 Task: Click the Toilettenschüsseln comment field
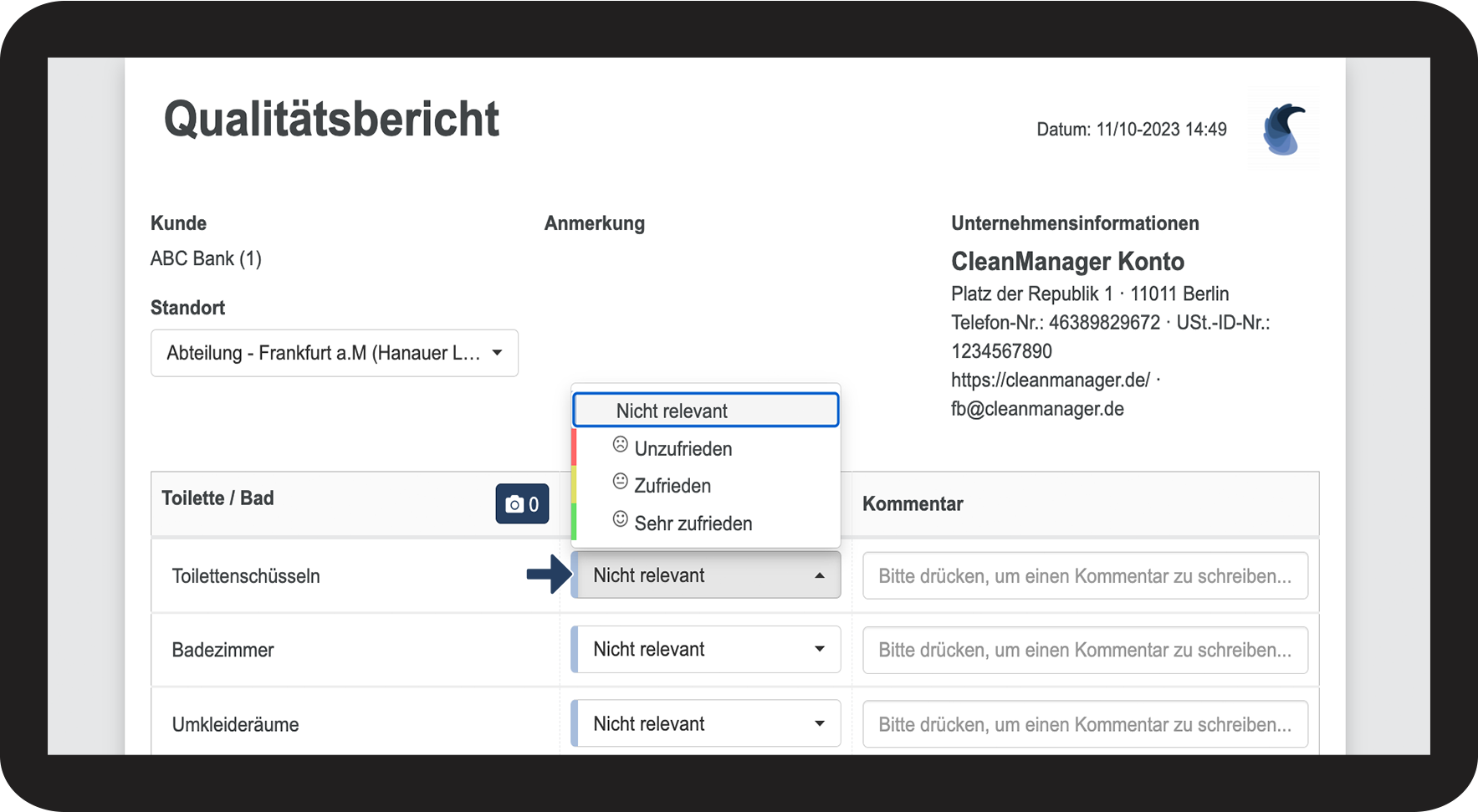(x=1084, y=576)
